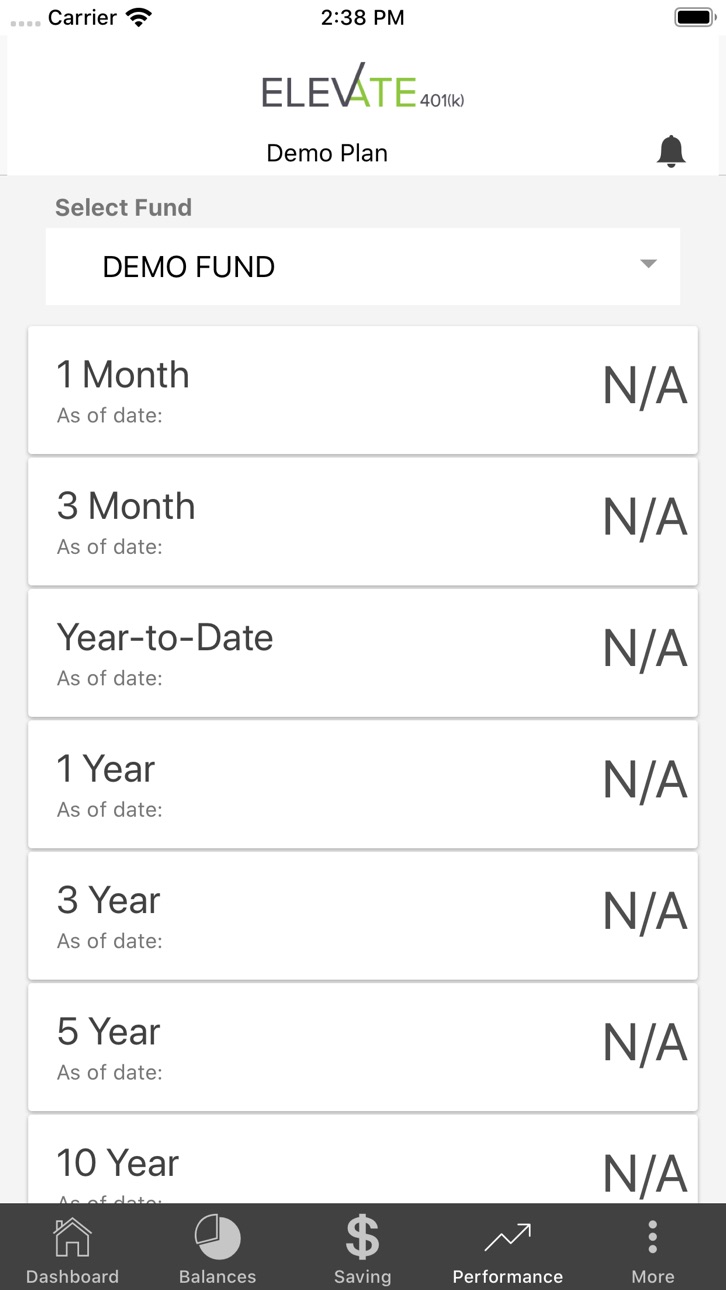This screenshot has height=1290, width=726.
Task: Check the battery status icon
Action: (694, 17)
